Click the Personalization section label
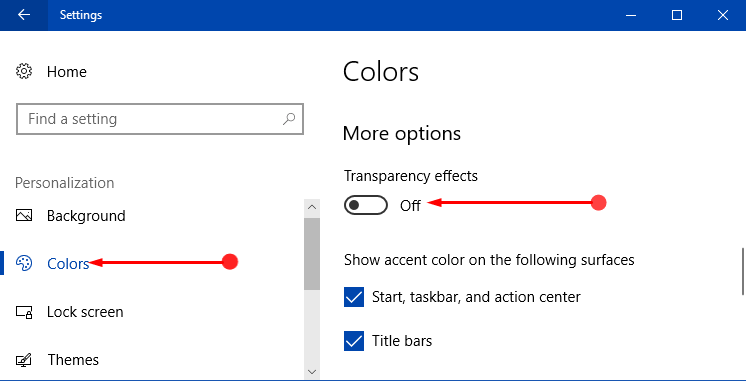 pos(65,183)
